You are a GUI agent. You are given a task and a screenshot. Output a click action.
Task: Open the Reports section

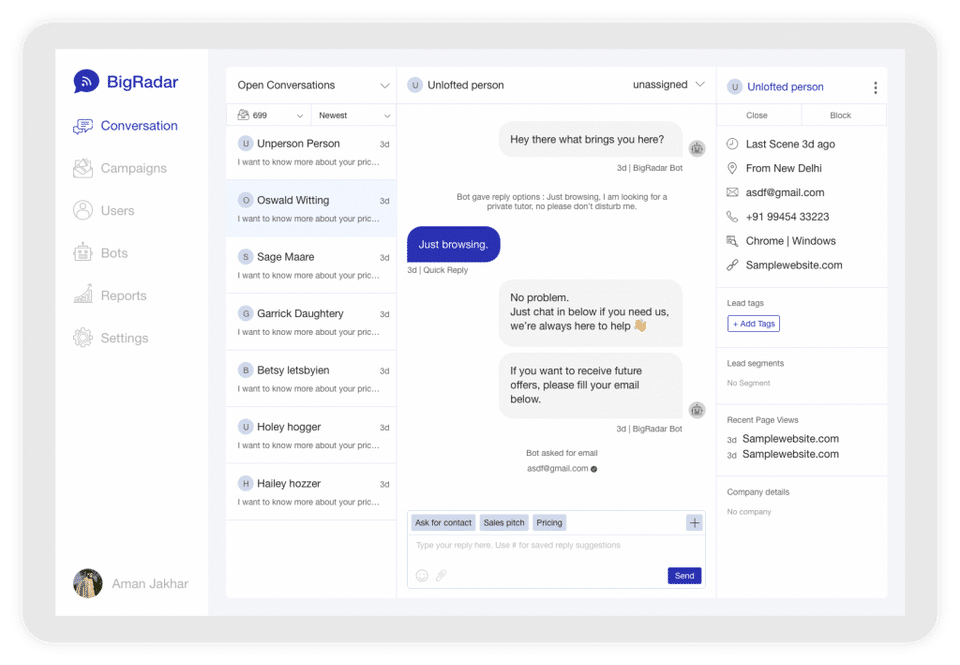coord(110,295)
